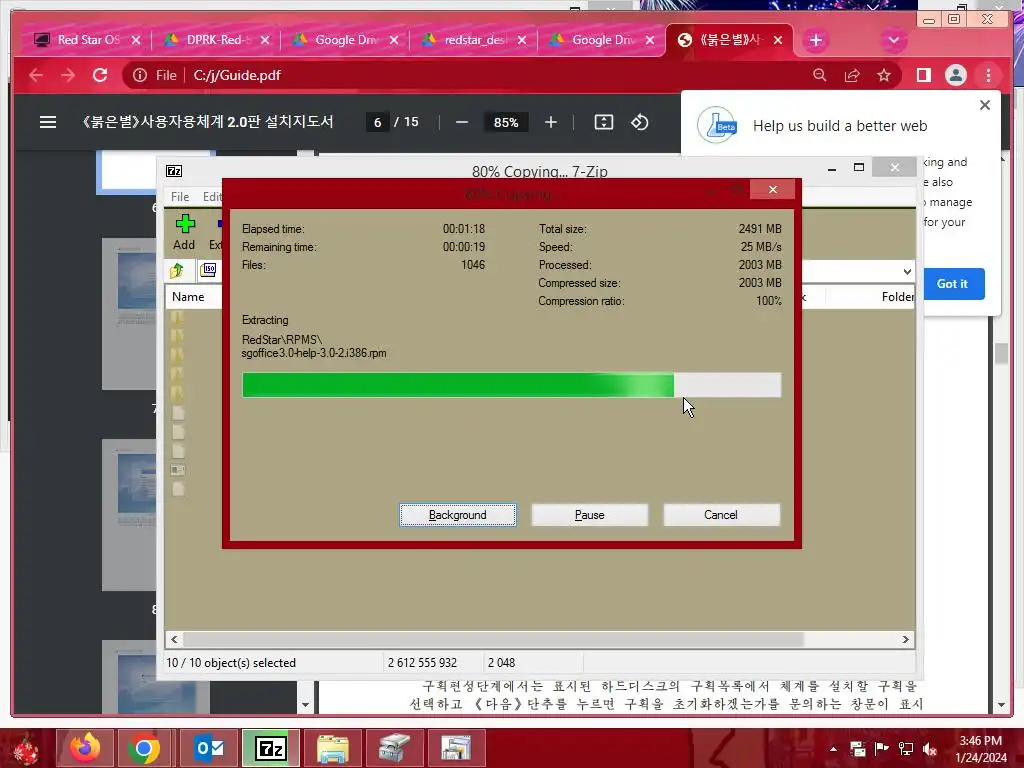Open File Explorer from the taskbar

(332, 748)
